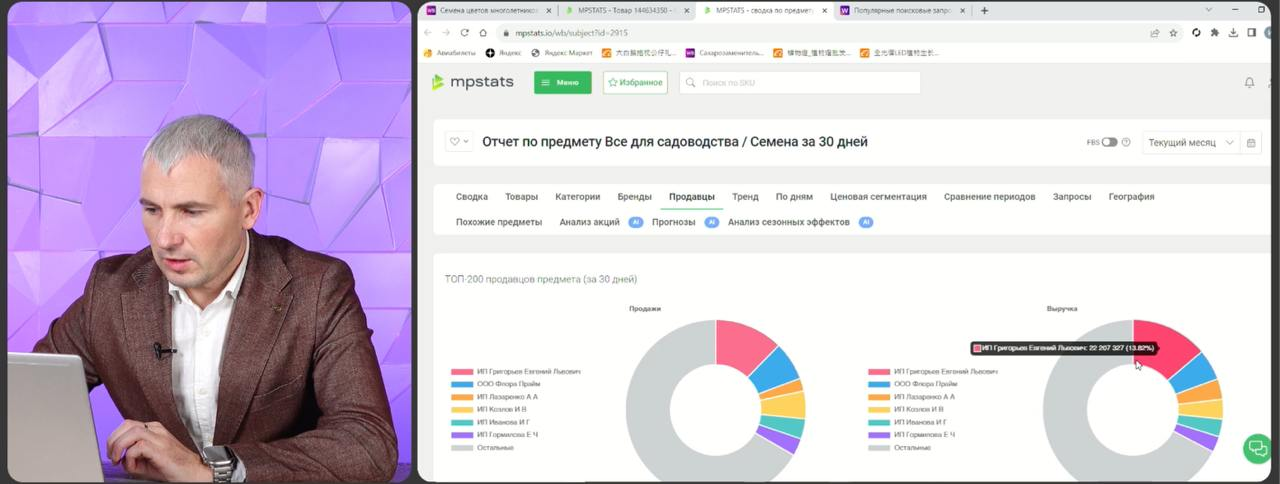
Task: Click the AI badge next to Анализ сезонных эффектов
Action: [866, 222]
